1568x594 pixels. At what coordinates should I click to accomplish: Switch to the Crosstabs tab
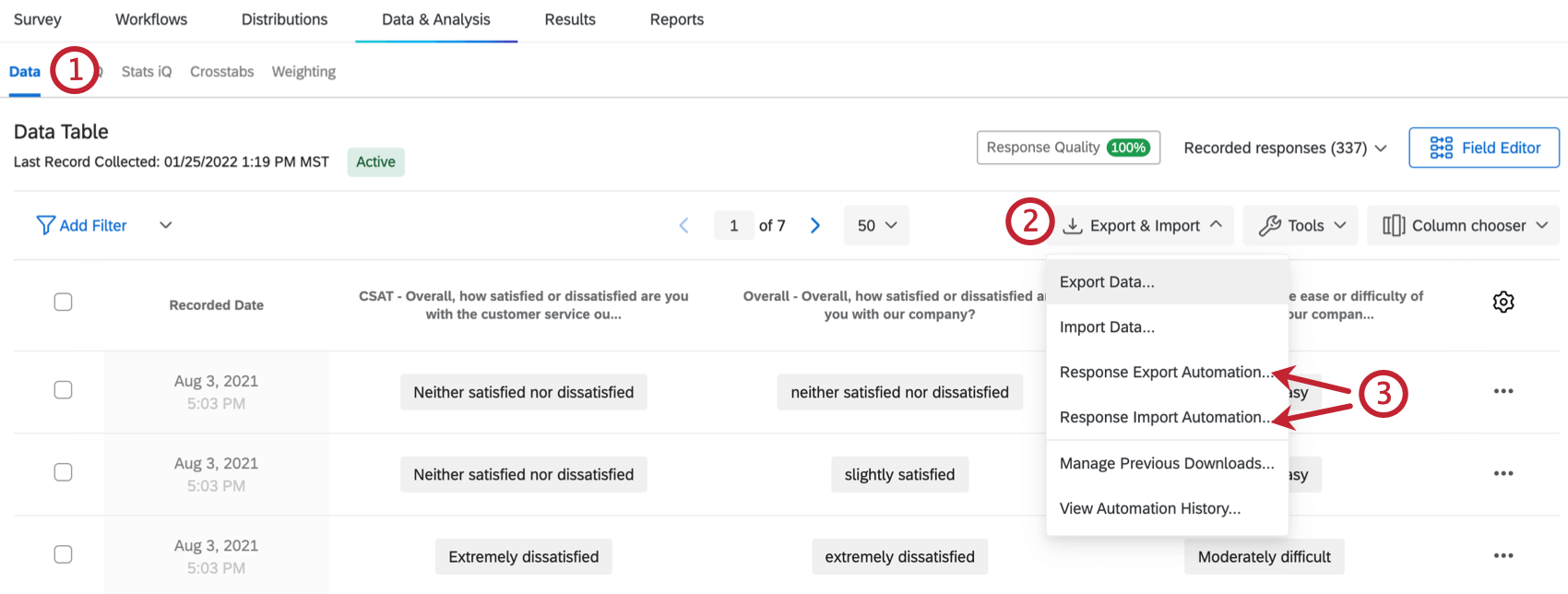click(x=221, y=72)
